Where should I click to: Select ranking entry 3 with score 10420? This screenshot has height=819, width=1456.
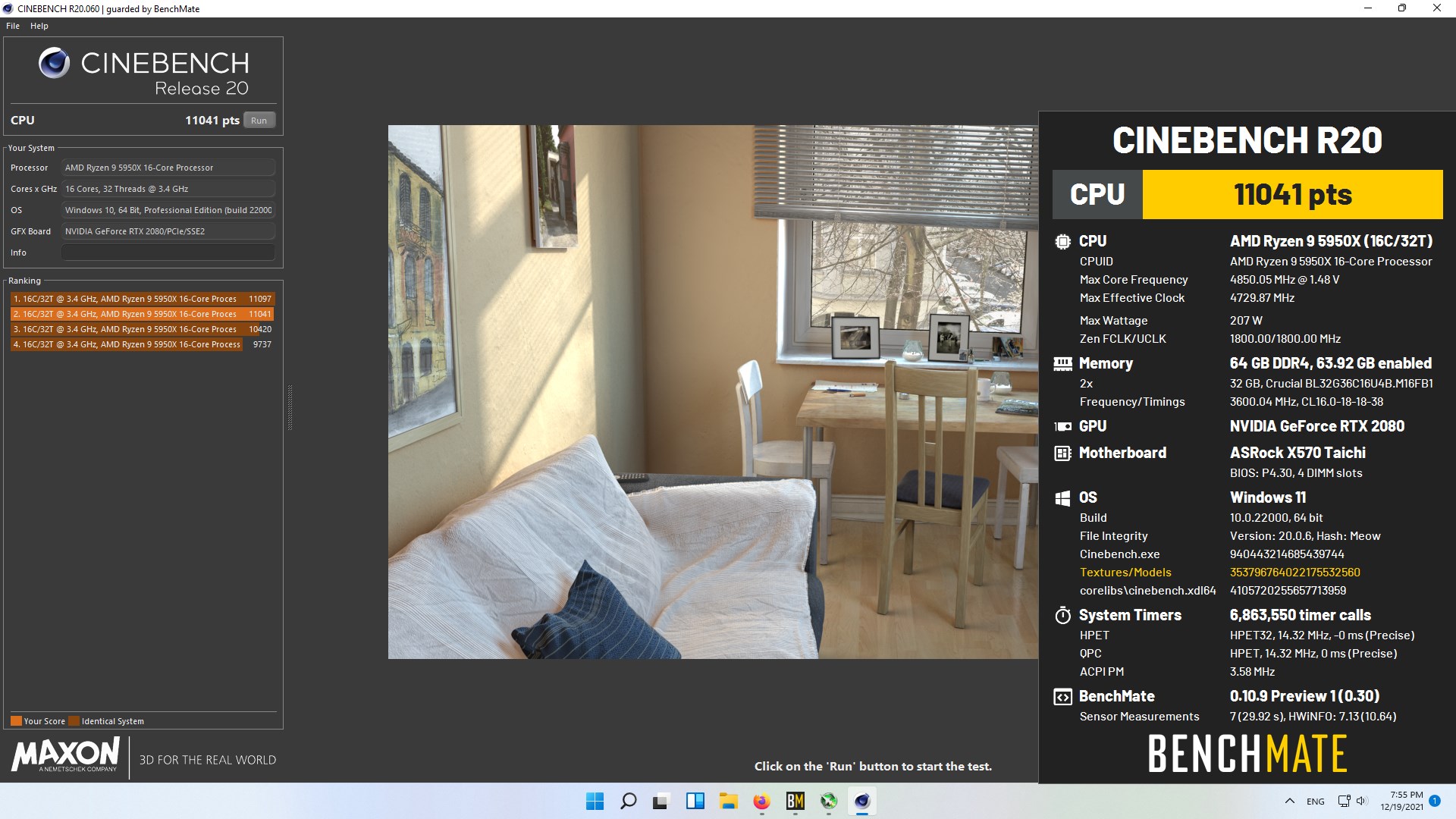tap(142, 329)
